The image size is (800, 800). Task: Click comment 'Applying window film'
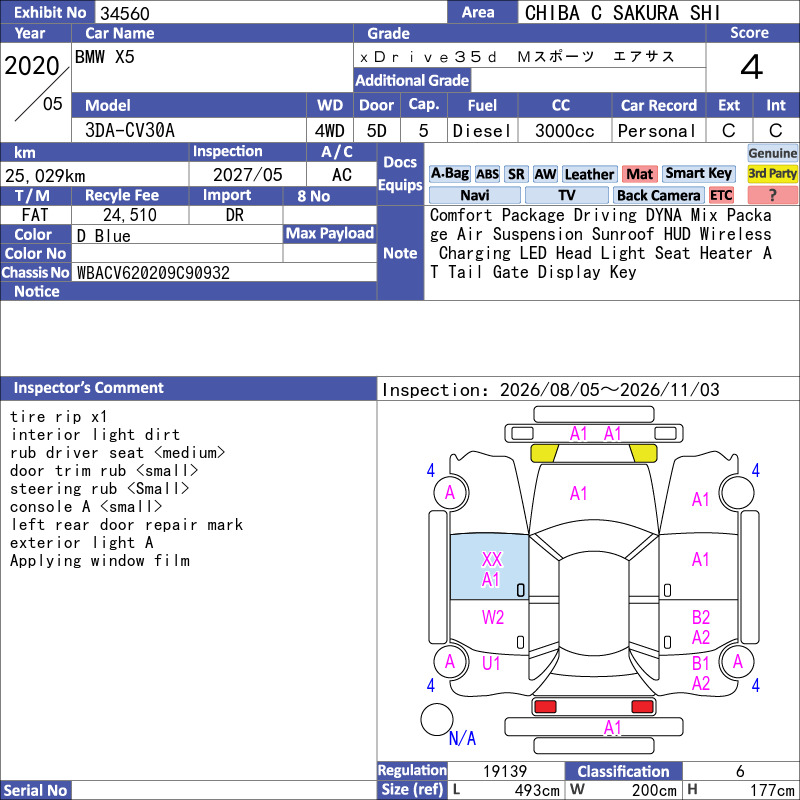point(100,561)
